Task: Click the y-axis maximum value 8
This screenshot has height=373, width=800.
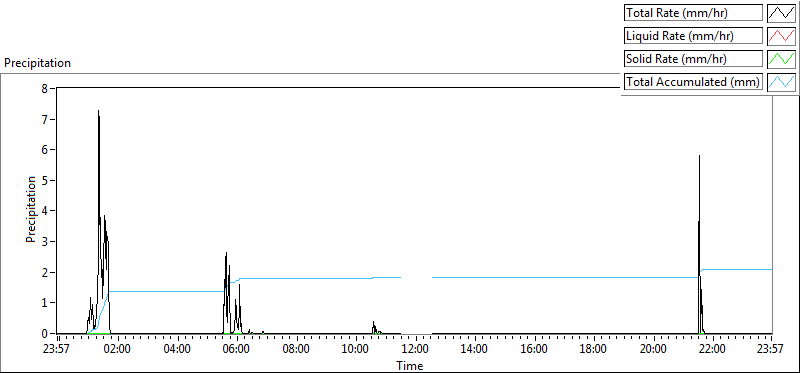Action: (44, 88)
